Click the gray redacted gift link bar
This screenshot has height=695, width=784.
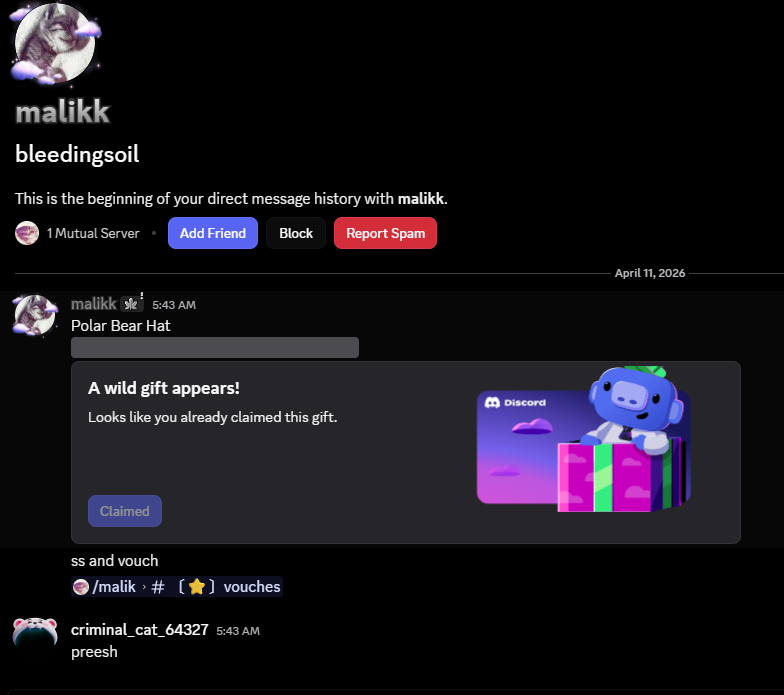tap(215, 348)
